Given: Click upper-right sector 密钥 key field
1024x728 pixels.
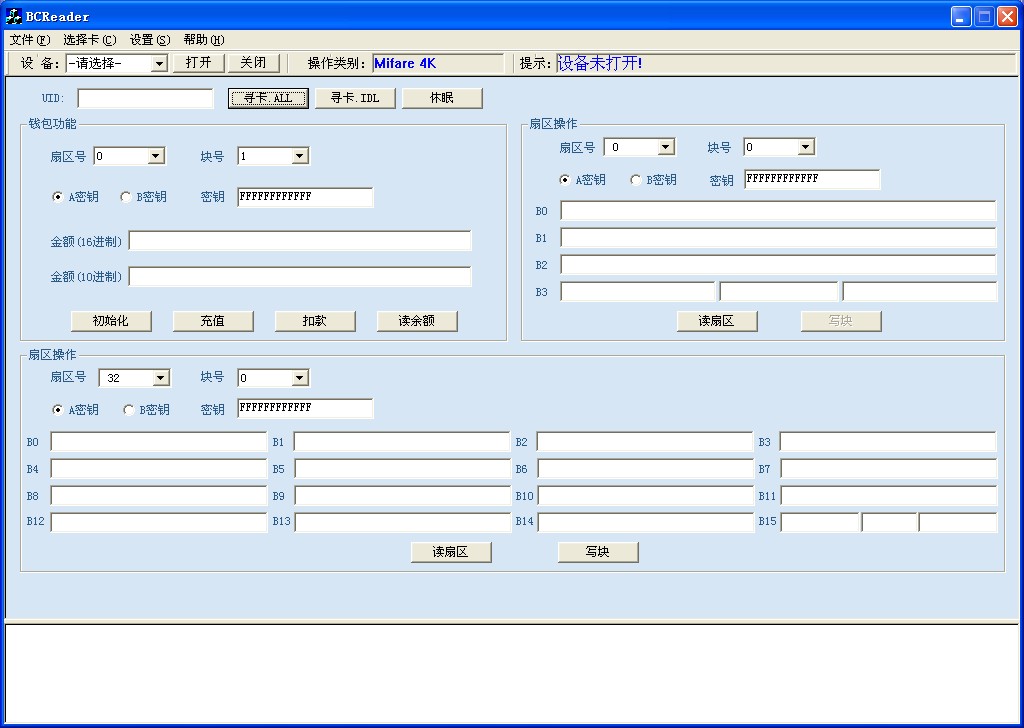Looking at the screenshot, I should point(812,179).
